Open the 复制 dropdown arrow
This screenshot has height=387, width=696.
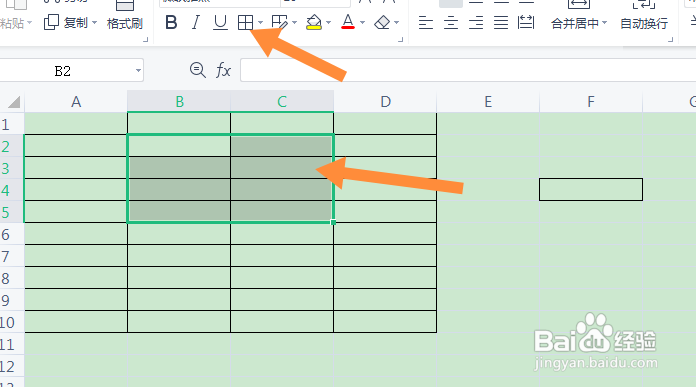pyautogui.click(x=95, y=23)
